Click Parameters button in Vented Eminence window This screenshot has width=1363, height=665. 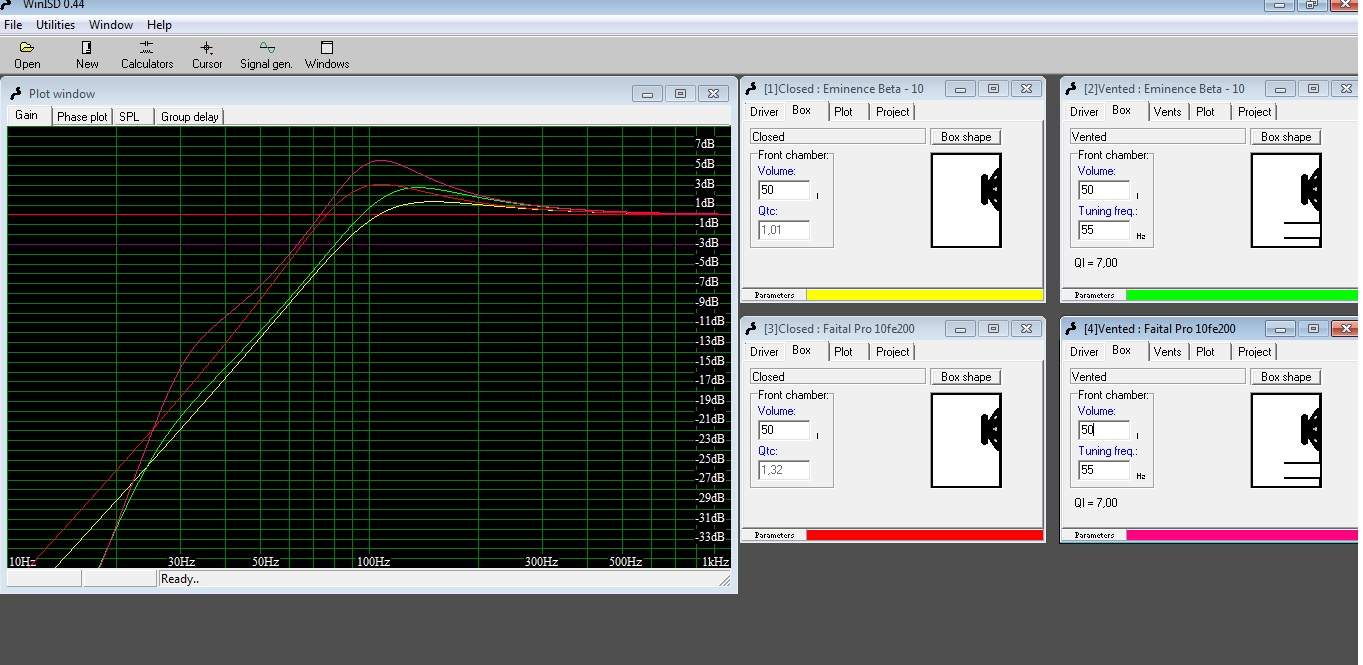pyautogui.click(x=1094, y=295)
